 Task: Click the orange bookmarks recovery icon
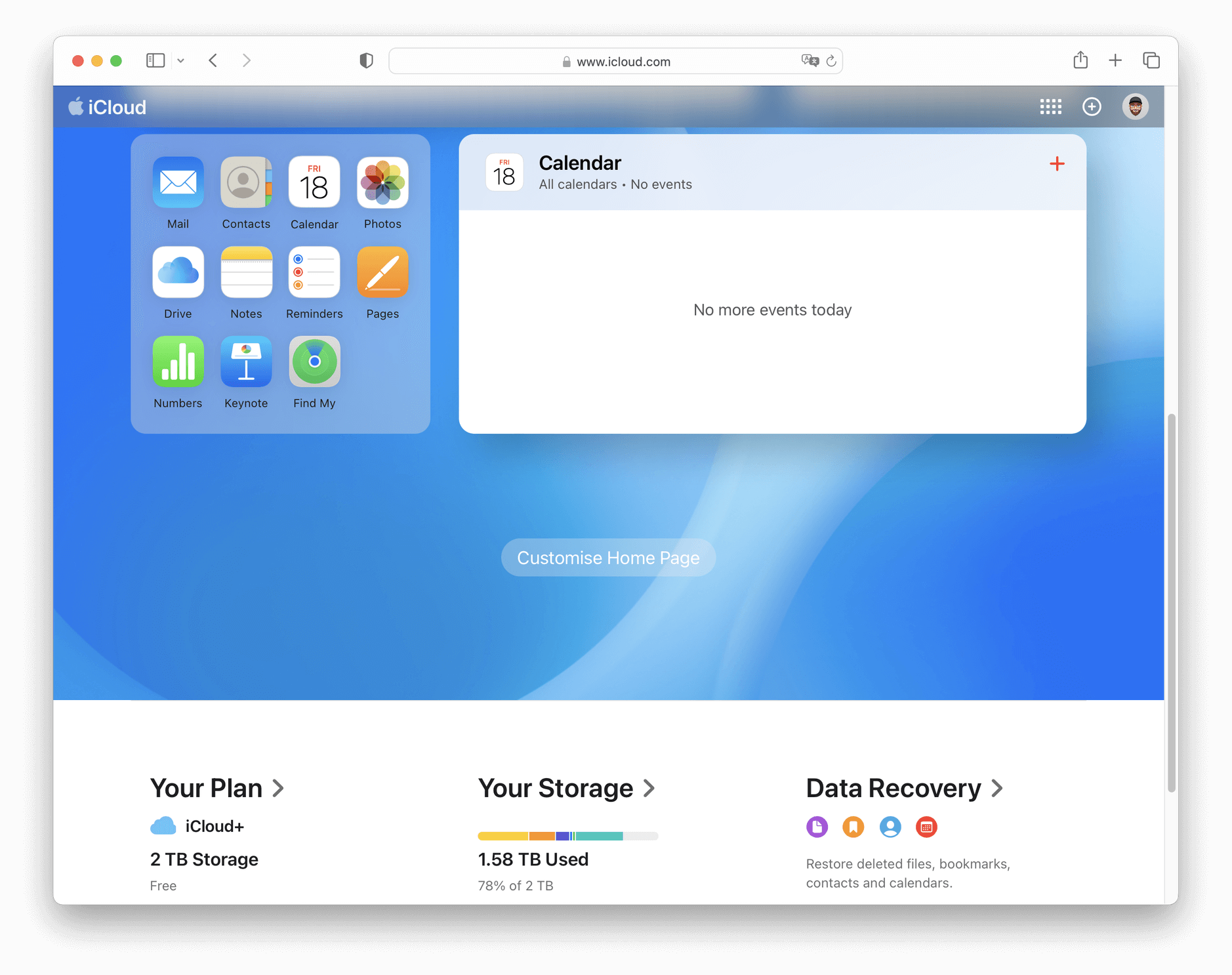853,827
